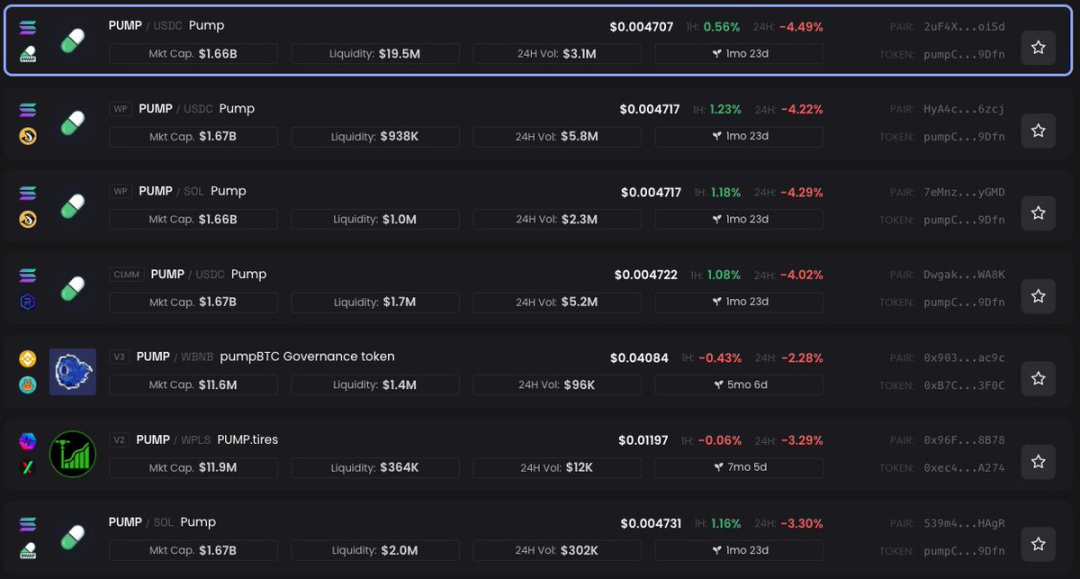Click the 1mo 23d age badge on the first row
Viewport: 1080px width, 579px height.
coord(738,53)
